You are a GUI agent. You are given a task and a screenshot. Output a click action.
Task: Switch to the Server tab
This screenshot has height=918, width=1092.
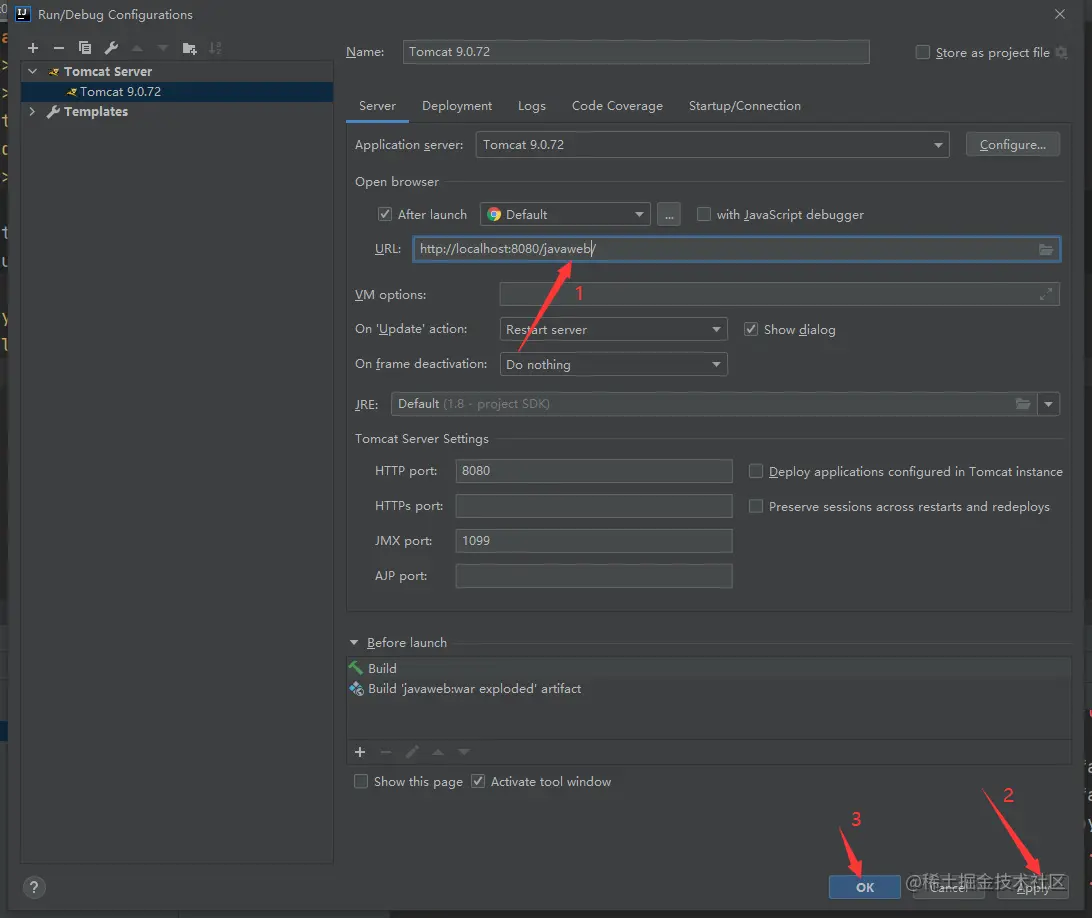click(x=377, y=106)
